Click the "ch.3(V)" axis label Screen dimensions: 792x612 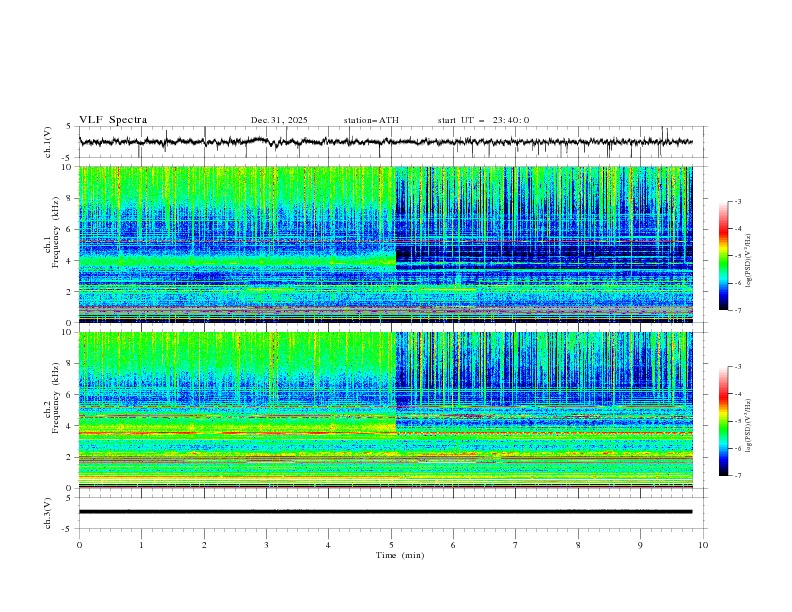[47, 513]
